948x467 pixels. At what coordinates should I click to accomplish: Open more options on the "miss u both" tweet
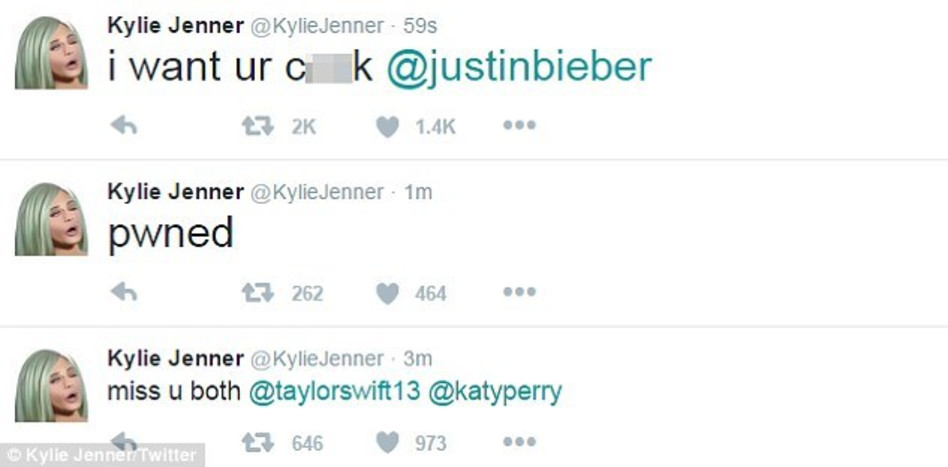(x=519, y=441)
